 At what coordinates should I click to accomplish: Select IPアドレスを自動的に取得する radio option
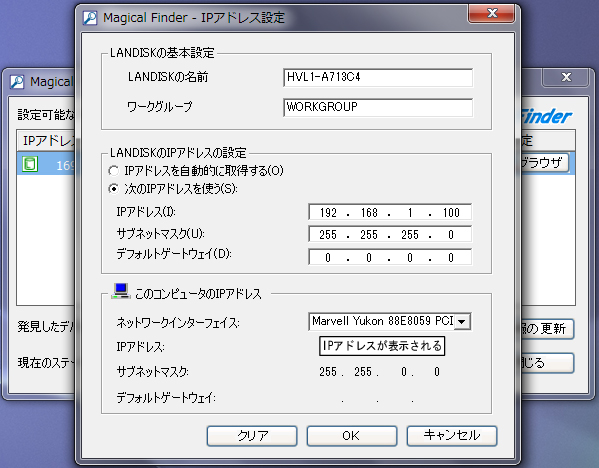(x=113, y=171)
